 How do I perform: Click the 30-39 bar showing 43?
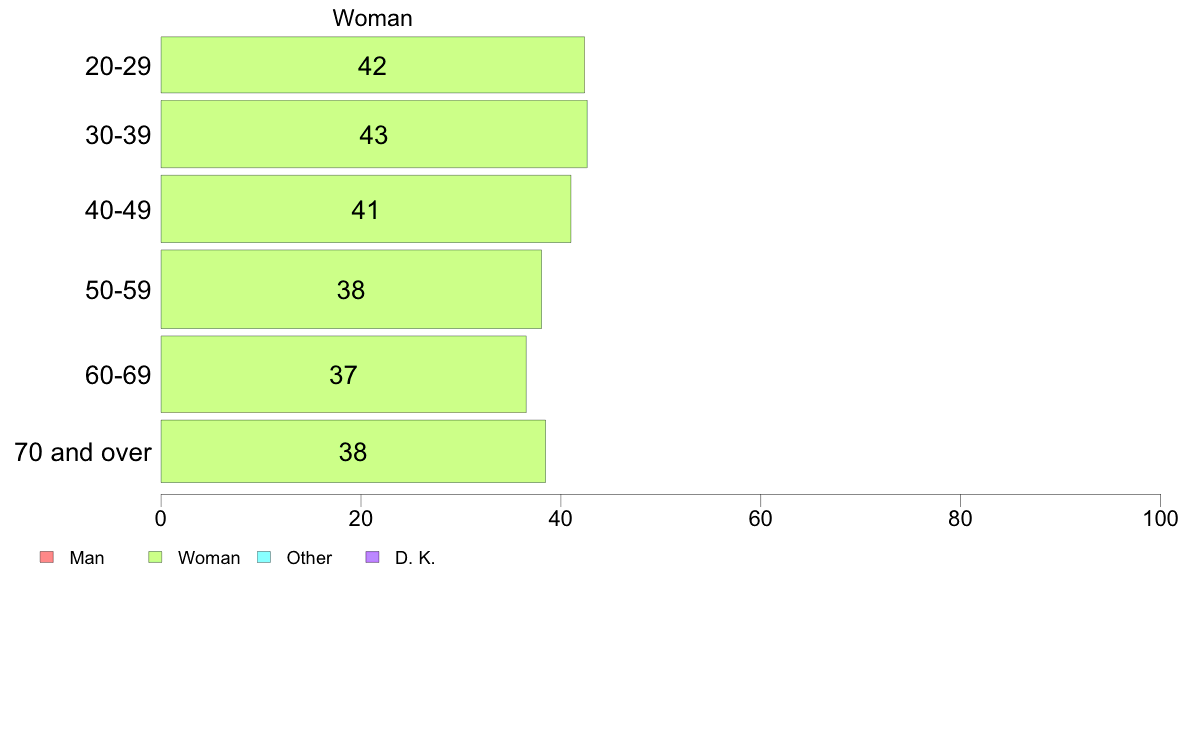[x=374, y=134]
